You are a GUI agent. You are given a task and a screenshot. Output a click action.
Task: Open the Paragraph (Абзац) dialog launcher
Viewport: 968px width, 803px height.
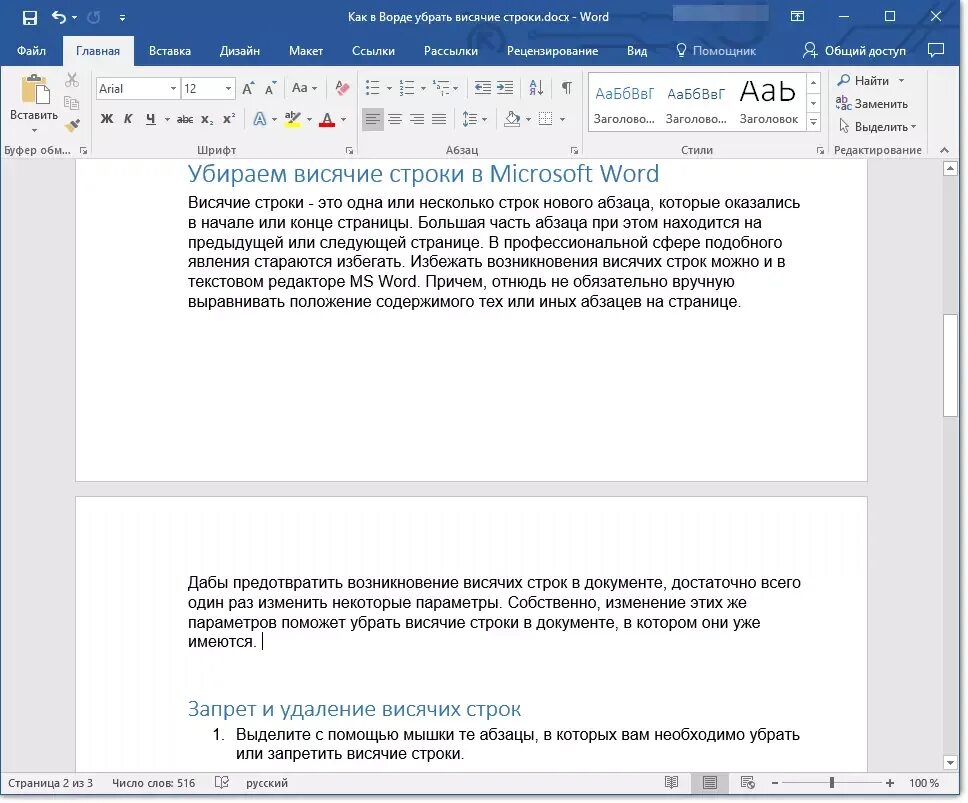point(574,151)
